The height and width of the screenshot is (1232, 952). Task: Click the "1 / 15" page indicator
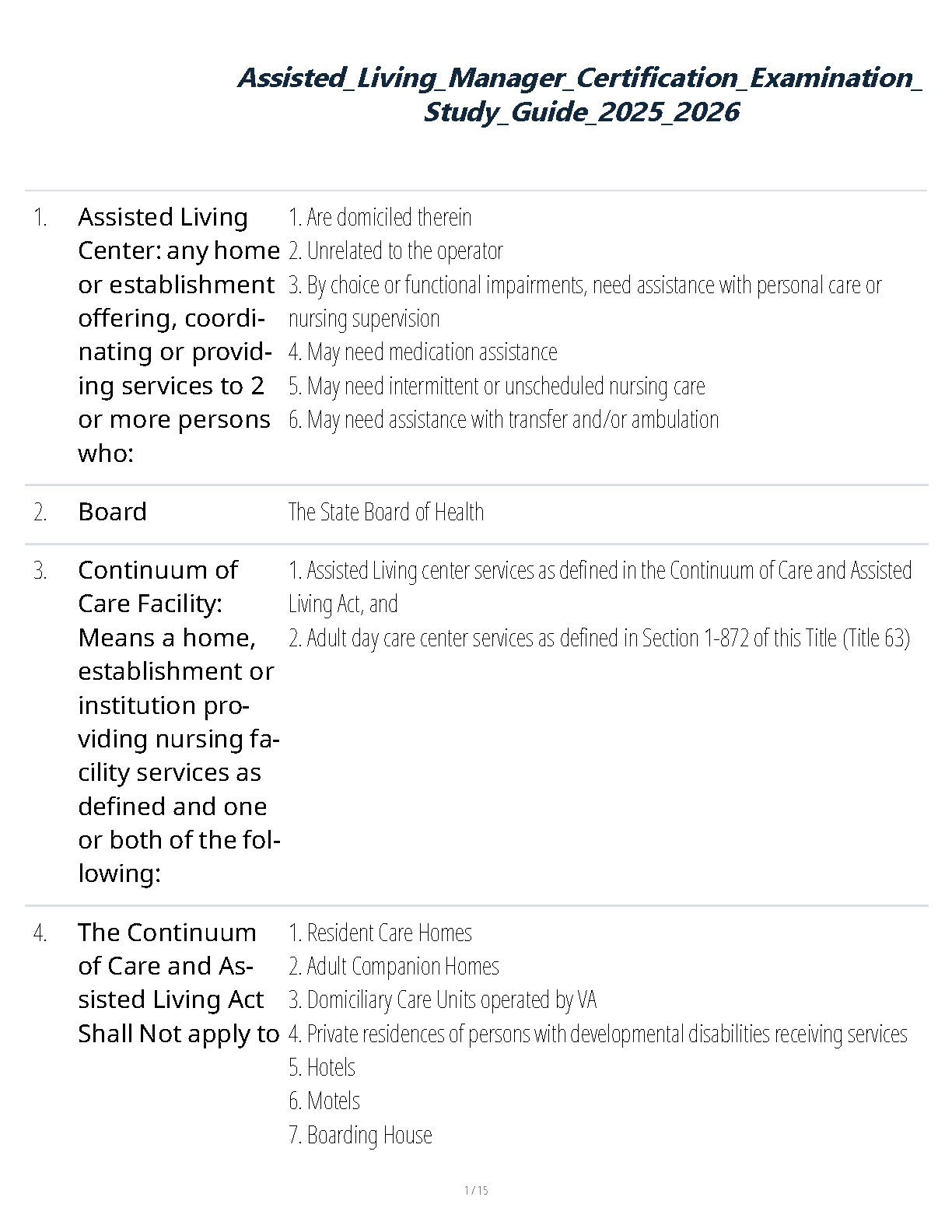click(476, 1190)
